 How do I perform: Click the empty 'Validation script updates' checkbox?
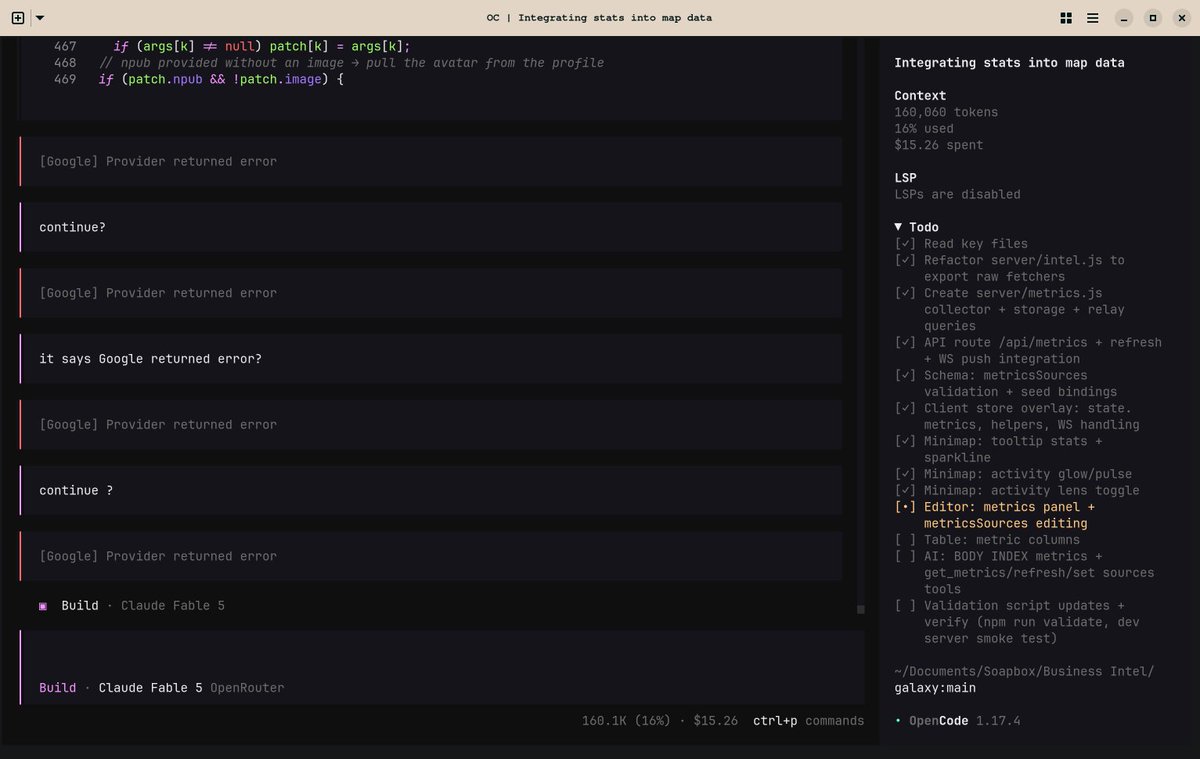tap(905, 605)
